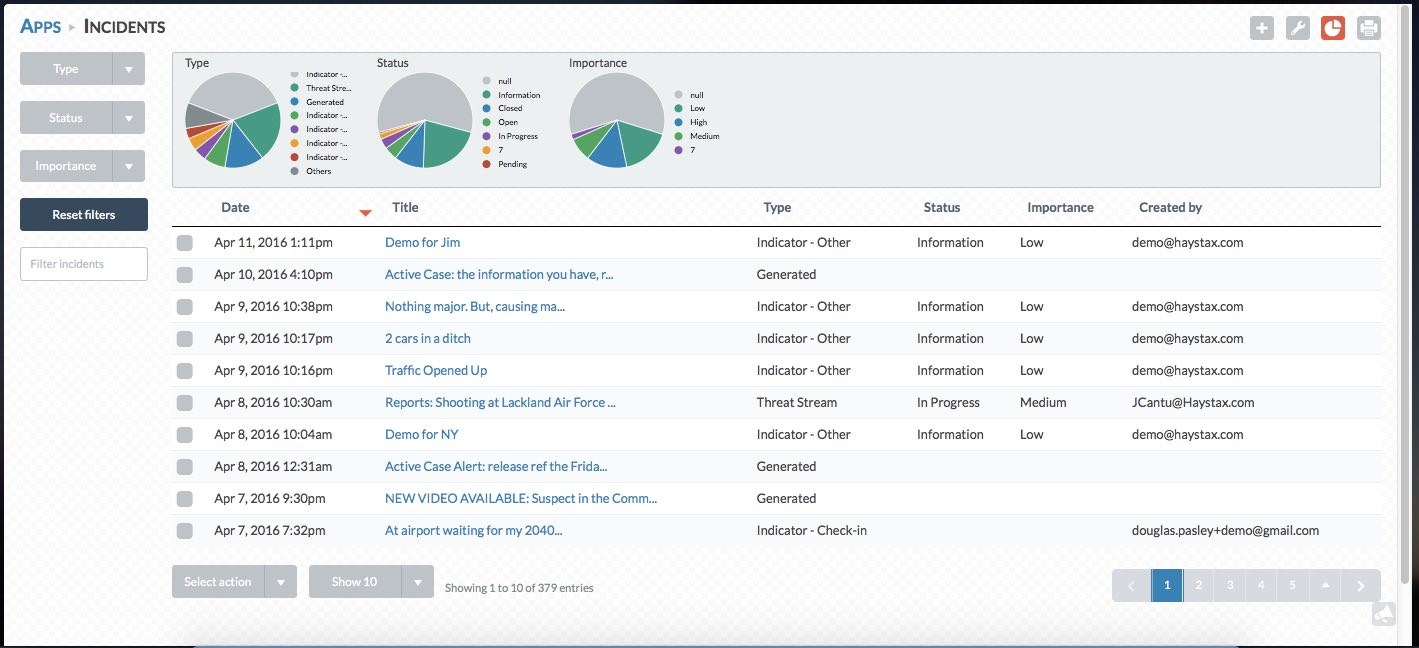Click the printer icon
The image size is (1419, 648).
[x=1368, y=28]
